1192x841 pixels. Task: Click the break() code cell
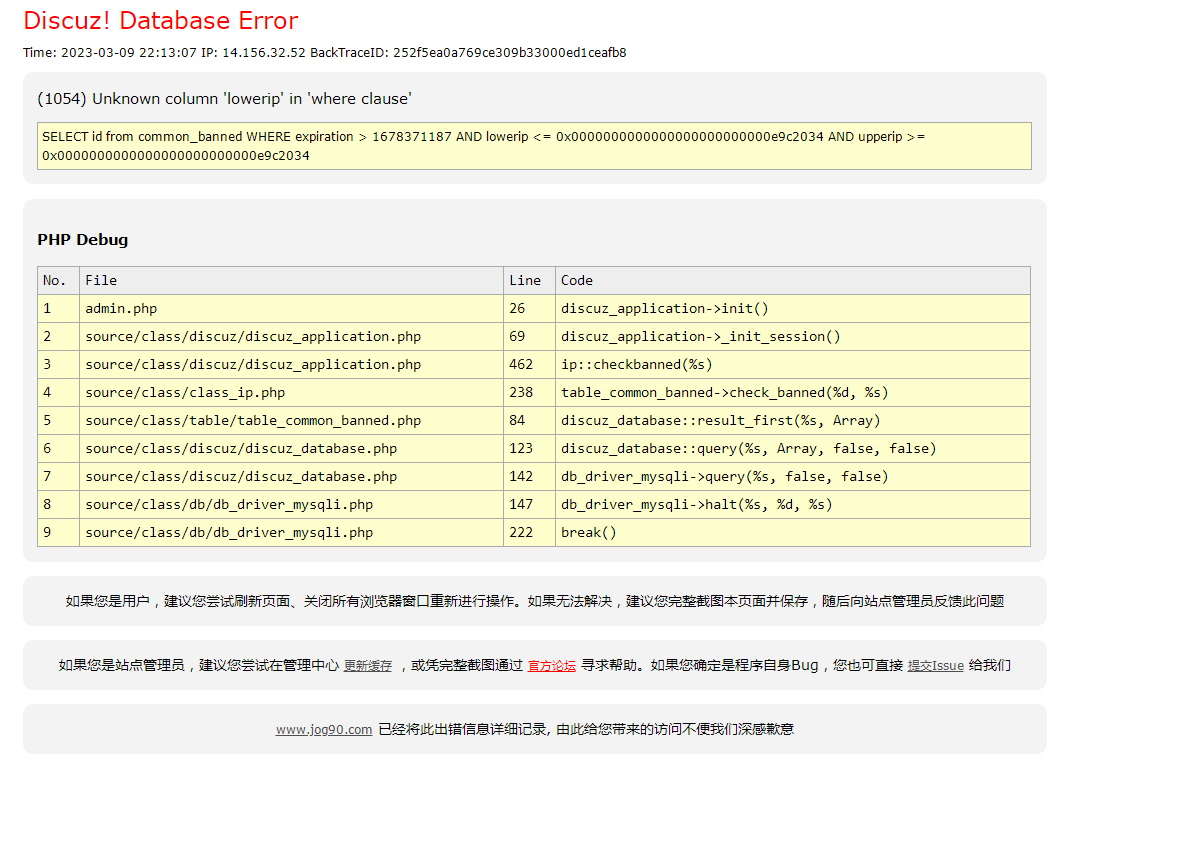589,533
